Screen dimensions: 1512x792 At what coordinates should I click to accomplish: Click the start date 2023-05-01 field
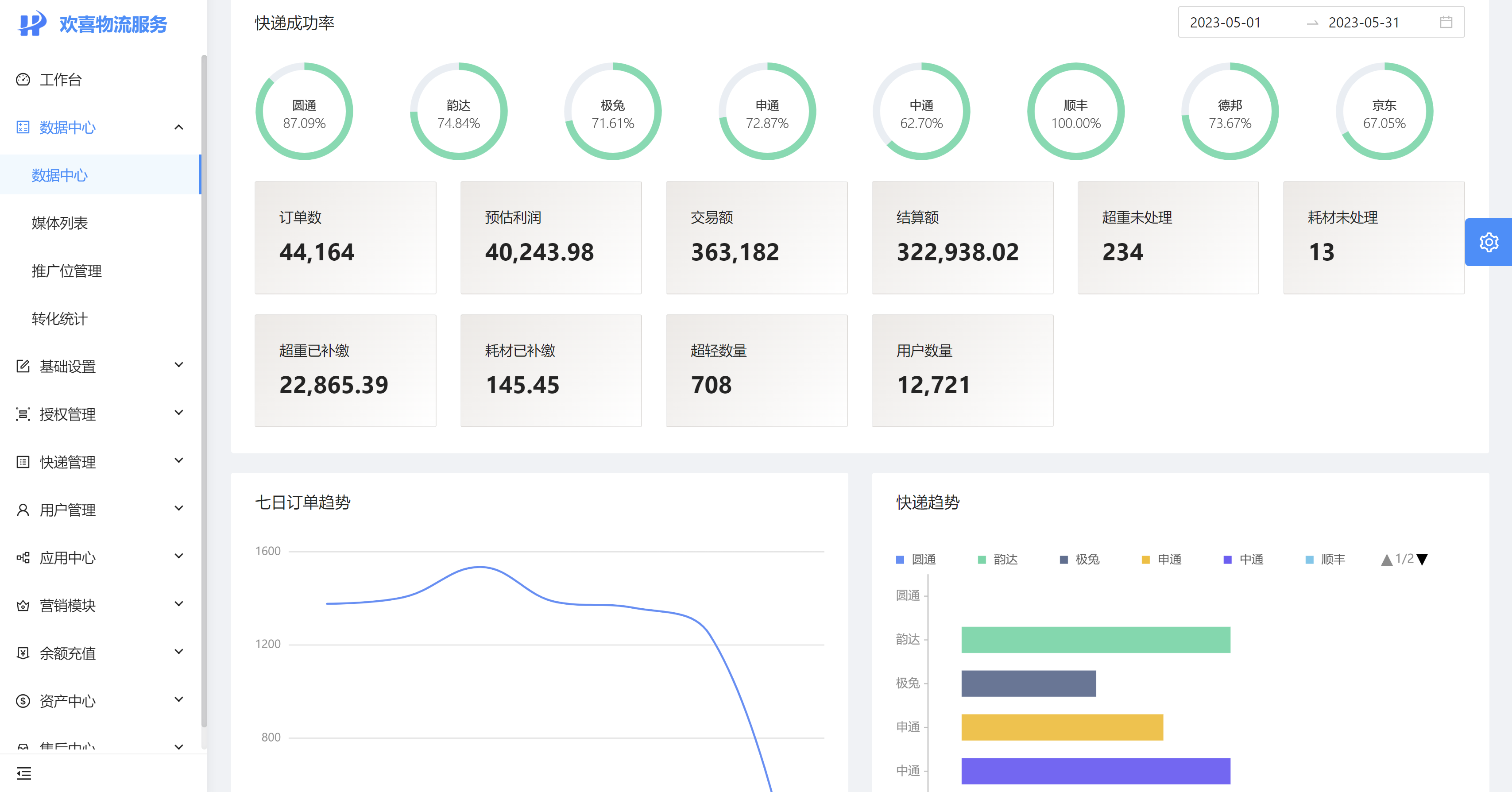coord(1225,22)
